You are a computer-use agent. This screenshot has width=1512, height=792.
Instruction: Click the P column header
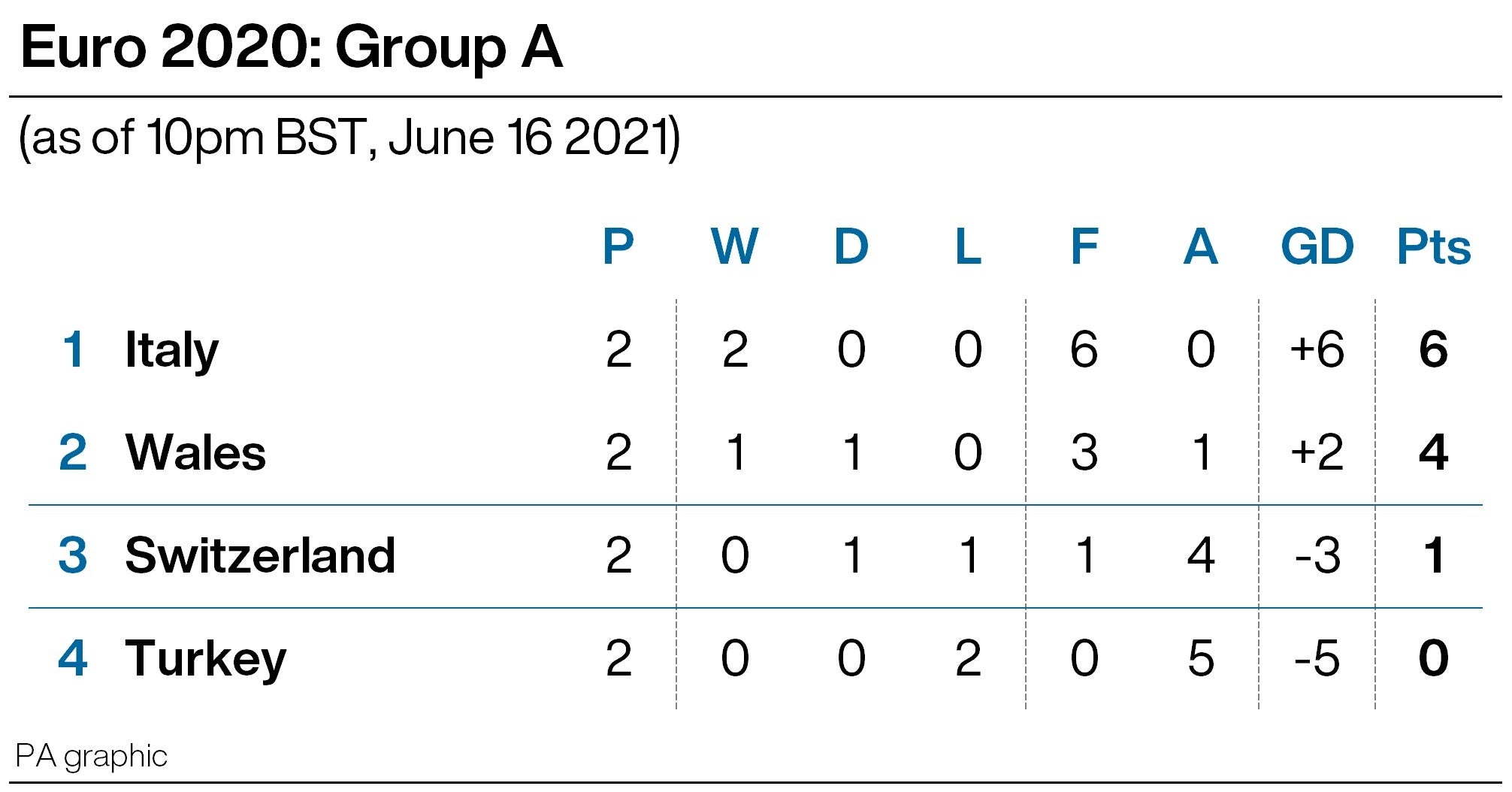tap(618, 246)
